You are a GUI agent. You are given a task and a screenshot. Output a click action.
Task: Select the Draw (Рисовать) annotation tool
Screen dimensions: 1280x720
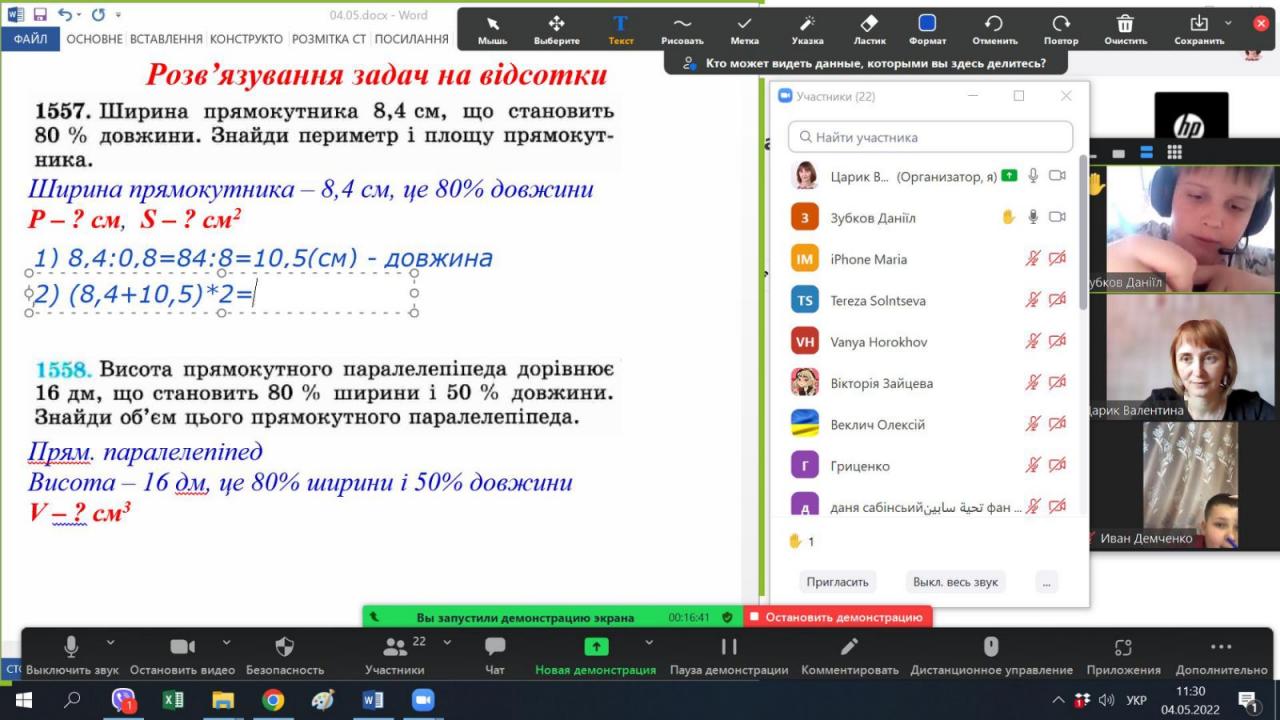(682, 28)
